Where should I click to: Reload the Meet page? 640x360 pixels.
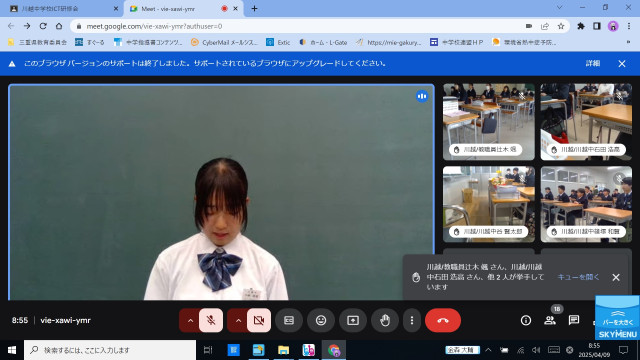[x=43, y=26]
